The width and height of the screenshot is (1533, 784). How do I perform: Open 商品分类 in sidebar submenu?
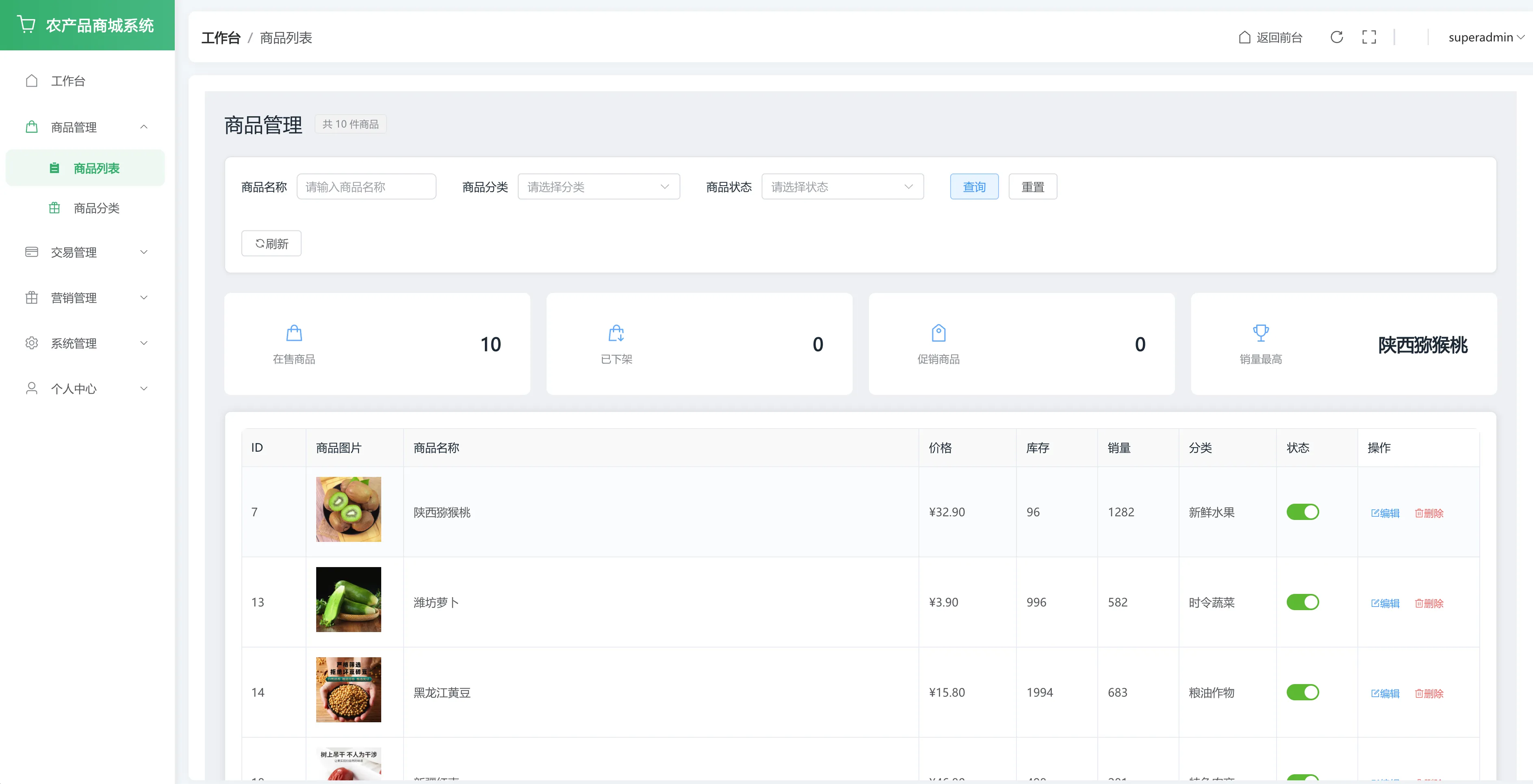pos(96,208)
